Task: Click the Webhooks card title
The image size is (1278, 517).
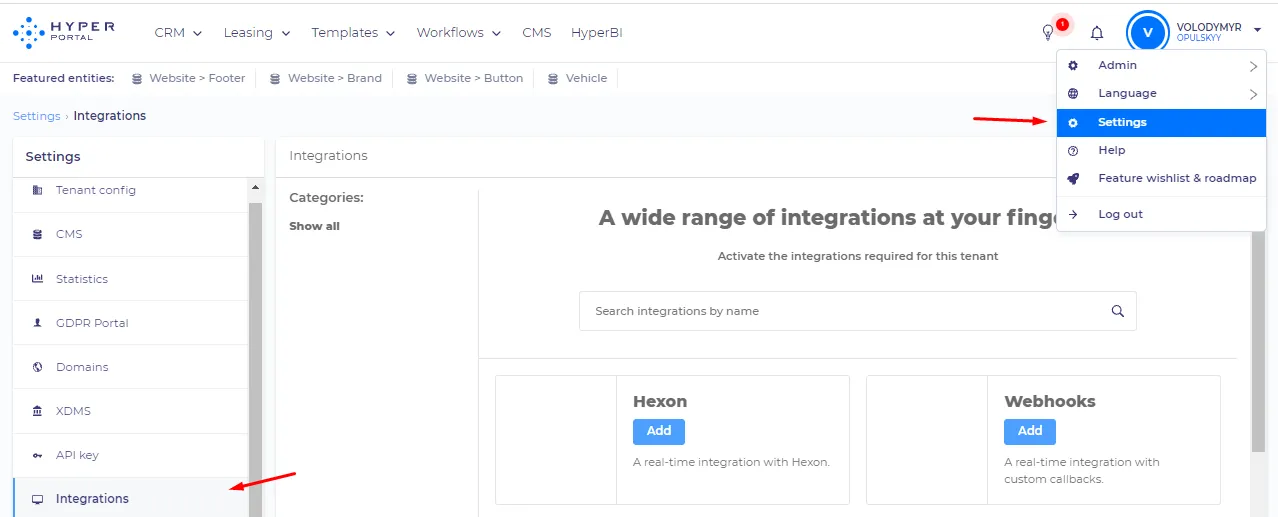Action: coord(1050,401)
